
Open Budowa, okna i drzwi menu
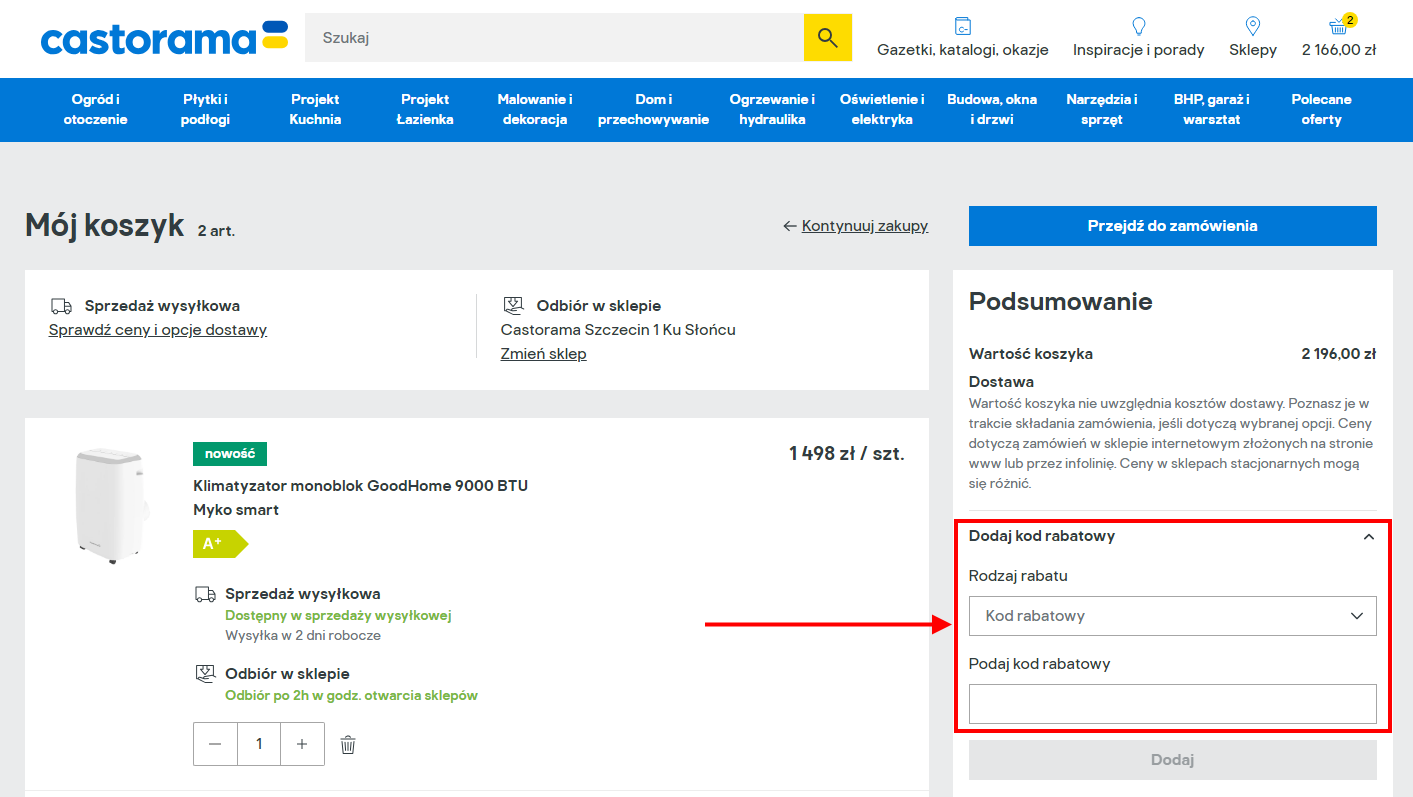pos(992,110)
